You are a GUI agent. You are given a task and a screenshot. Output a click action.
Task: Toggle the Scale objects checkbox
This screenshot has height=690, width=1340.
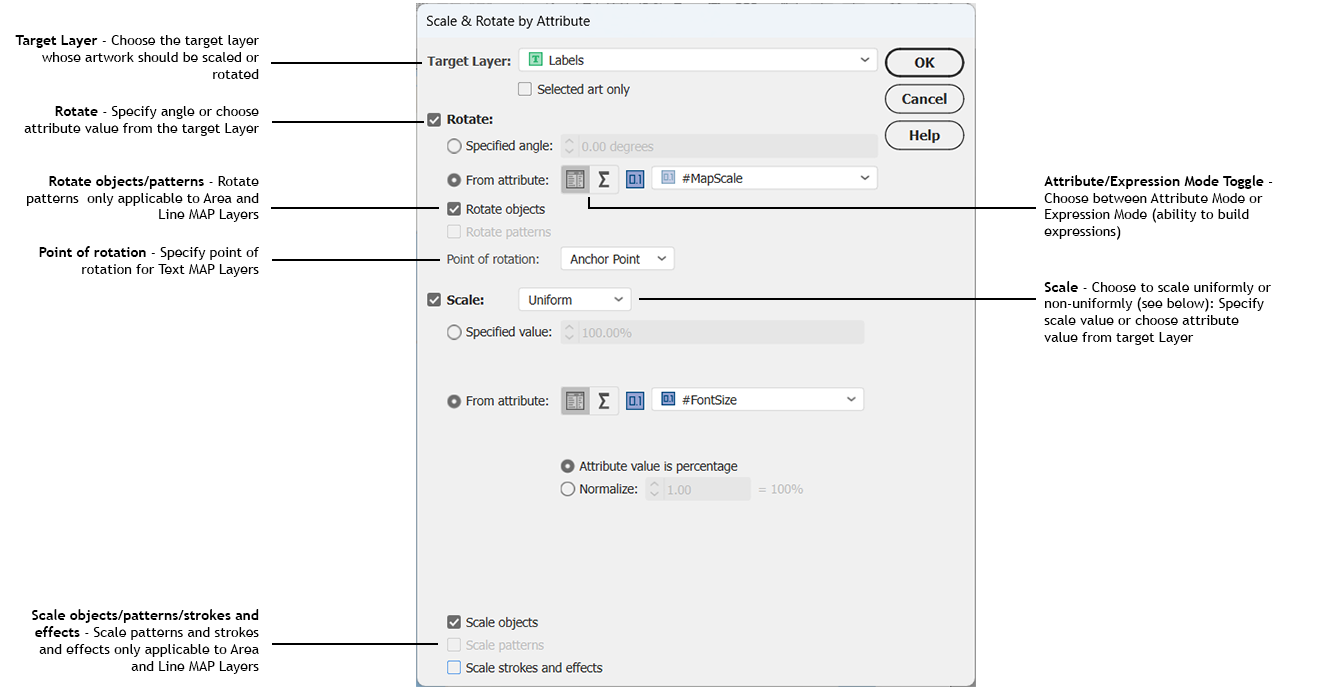pos(455,622)
